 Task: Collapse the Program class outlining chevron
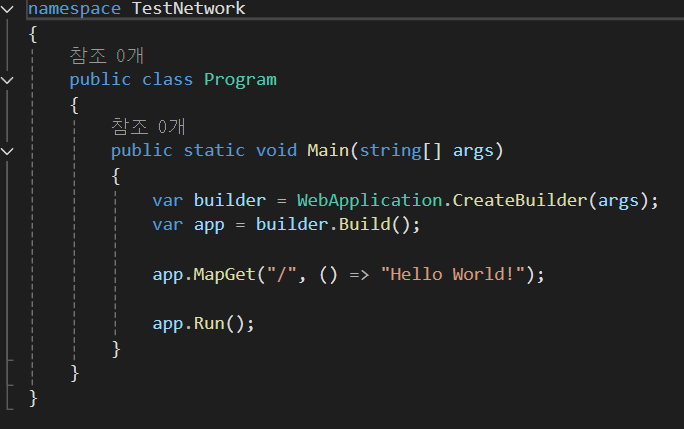coord(7,80)
